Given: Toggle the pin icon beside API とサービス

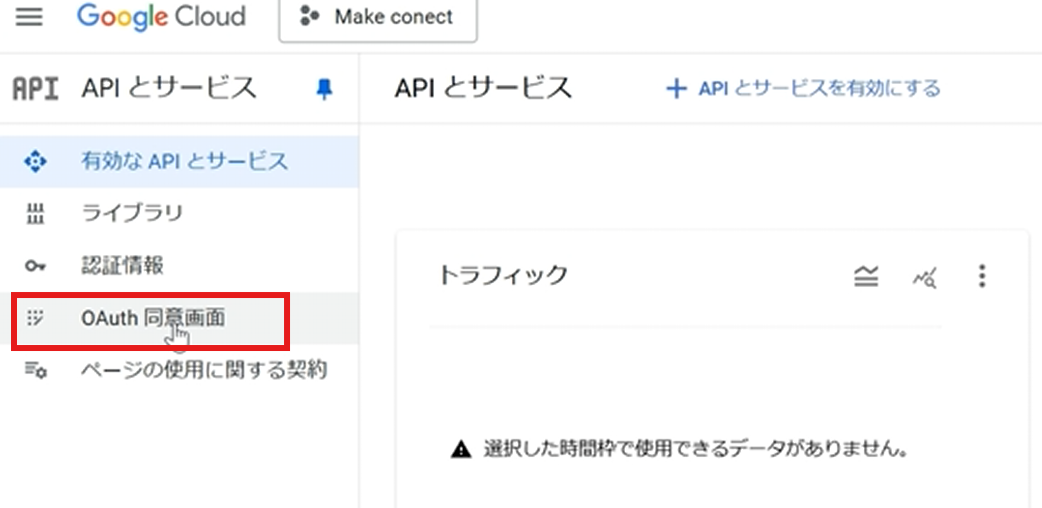Looking at the screenshot, I should point(323,89).
